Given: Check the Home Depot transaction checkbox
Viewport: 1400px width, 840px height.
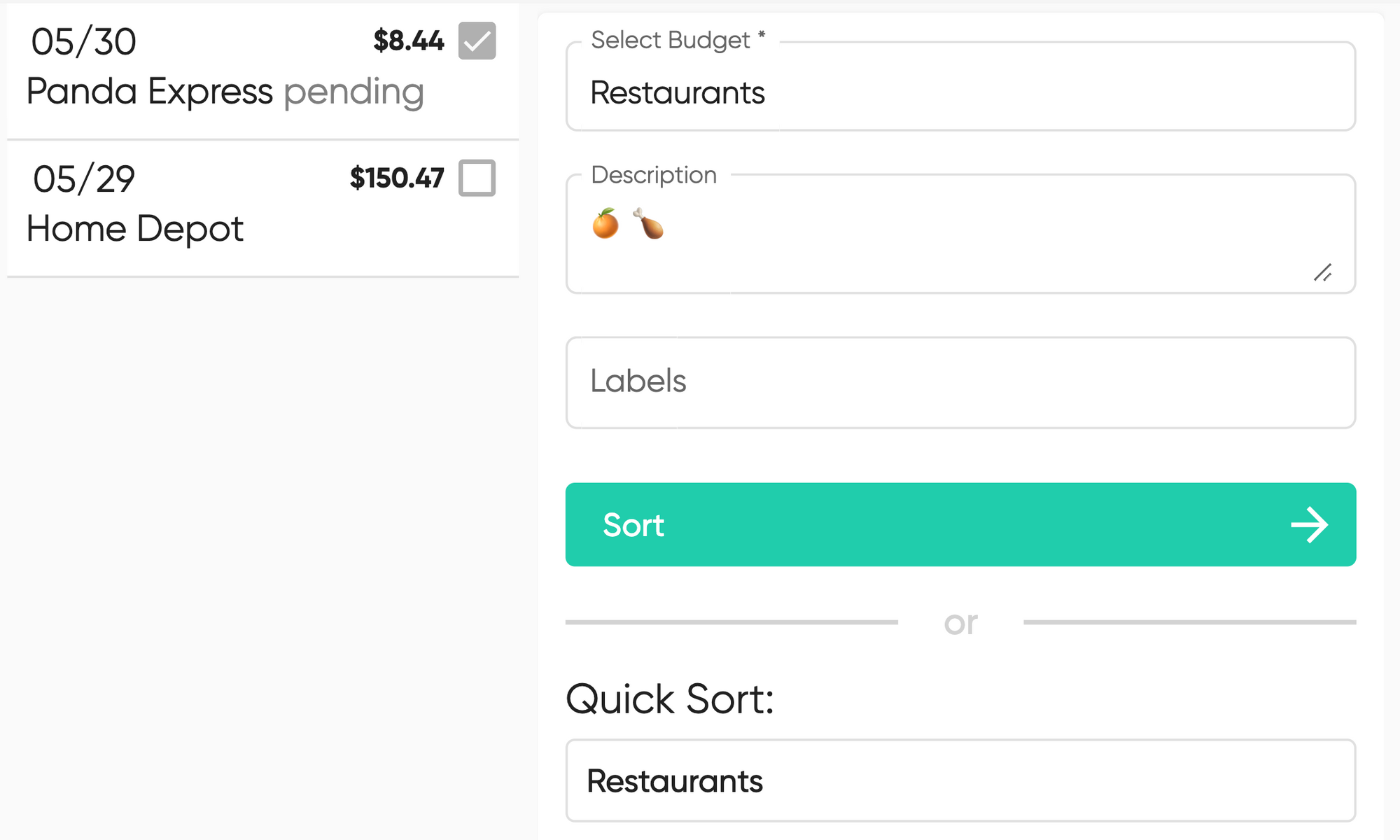Looking at the screenshot, I should tap(477, 178).
